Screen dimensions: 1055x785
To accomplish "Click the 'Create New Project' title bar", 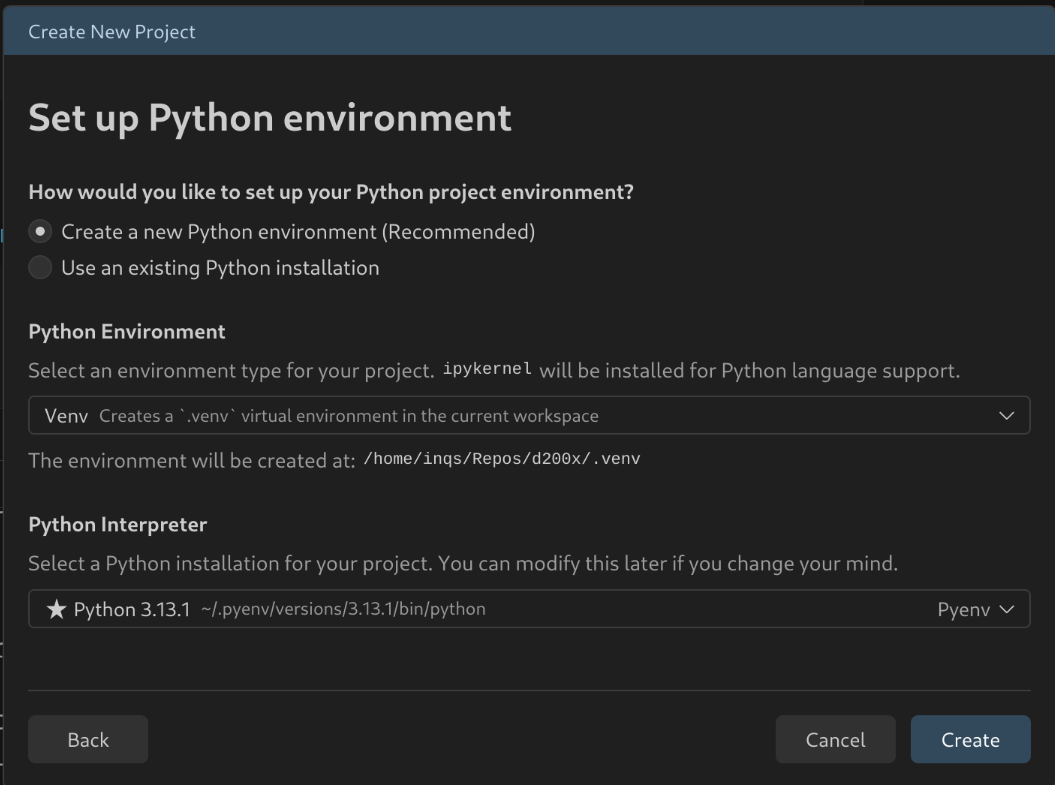I will [x=112, y=32].
